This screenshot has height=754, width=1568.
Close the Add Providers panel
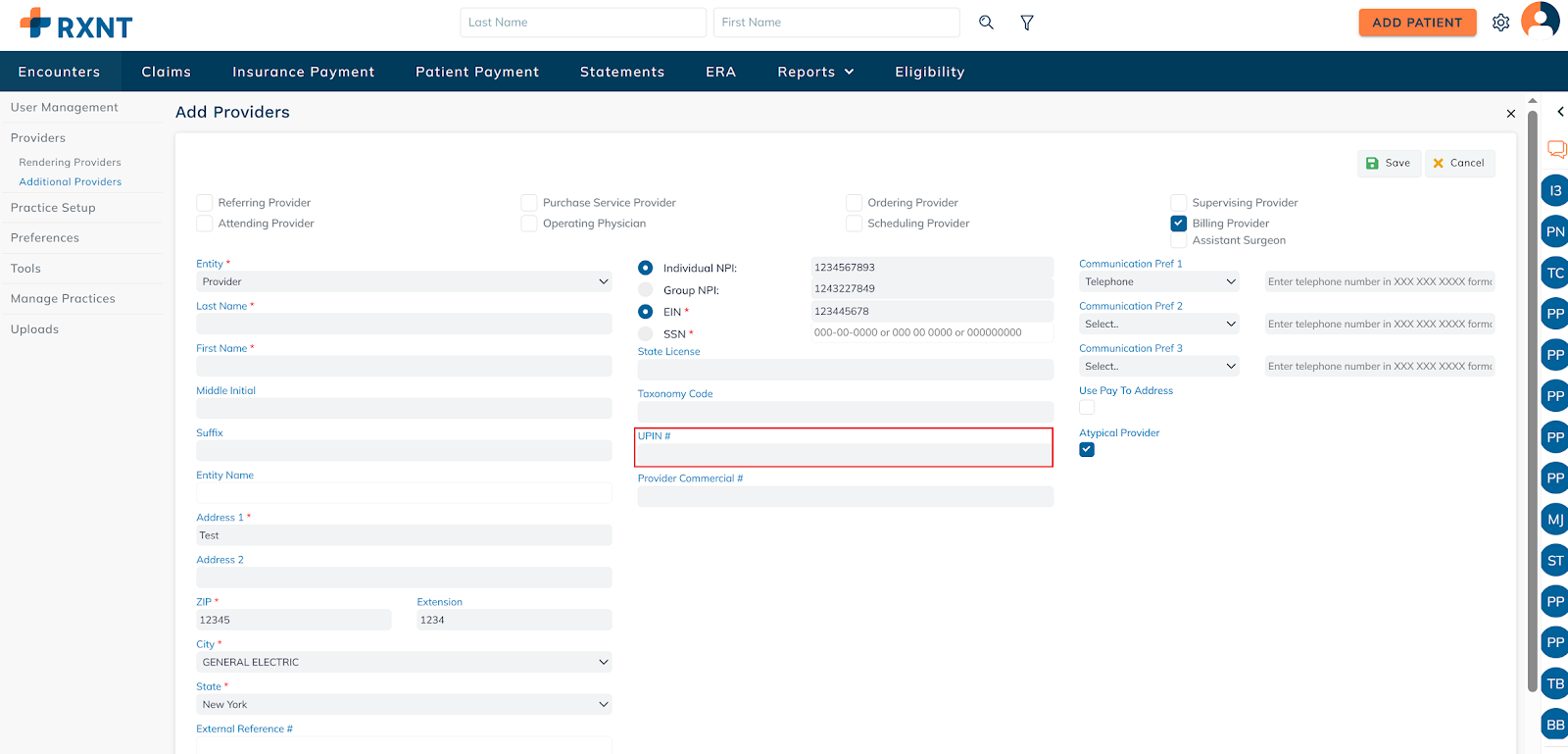[1510, 114]
